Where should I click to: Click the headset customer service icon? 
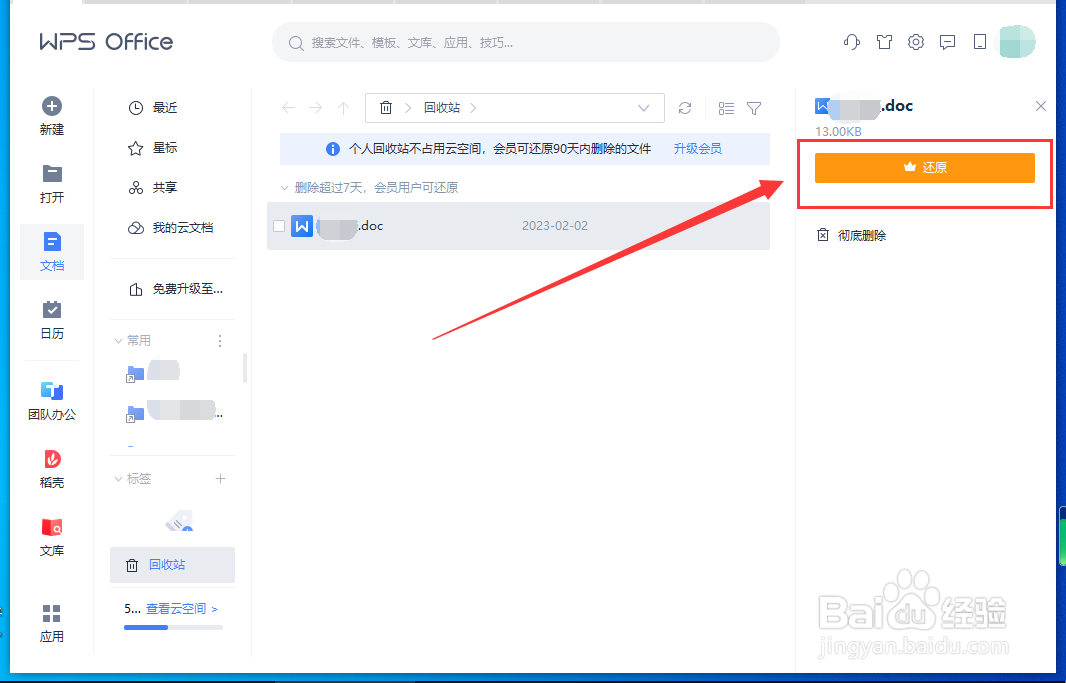pos(851,42)
